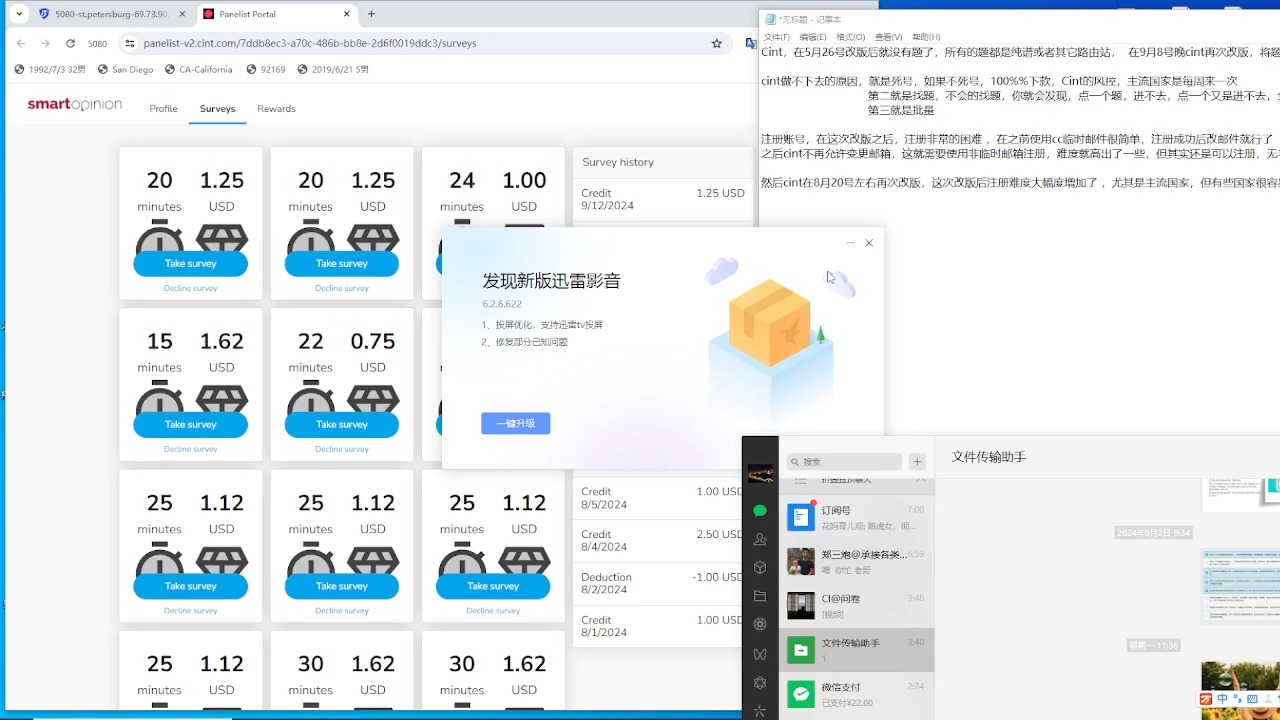Image resolution: width=1280 pixels, height=720 pixels.
Task: Select the Surveys tab
Action: (217, 109)
